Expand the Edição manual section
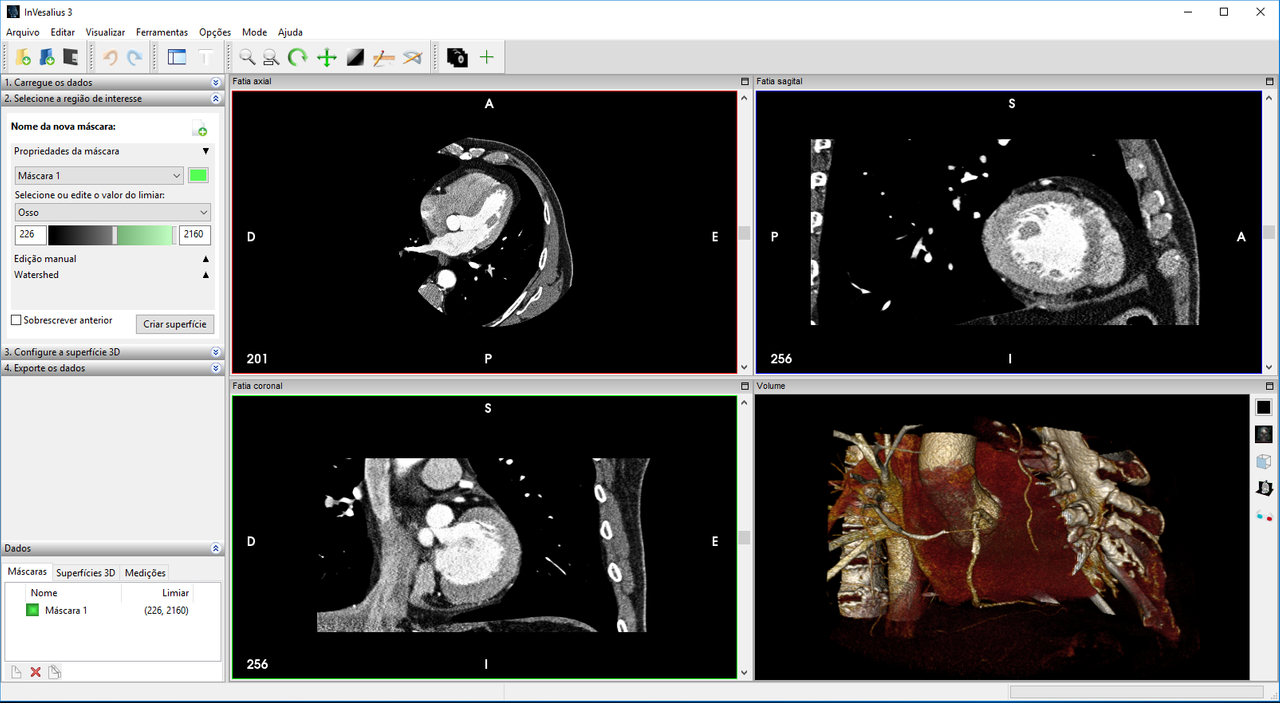Image resolution: width=1280 pixels, height=703 pixels. (206, 259)
